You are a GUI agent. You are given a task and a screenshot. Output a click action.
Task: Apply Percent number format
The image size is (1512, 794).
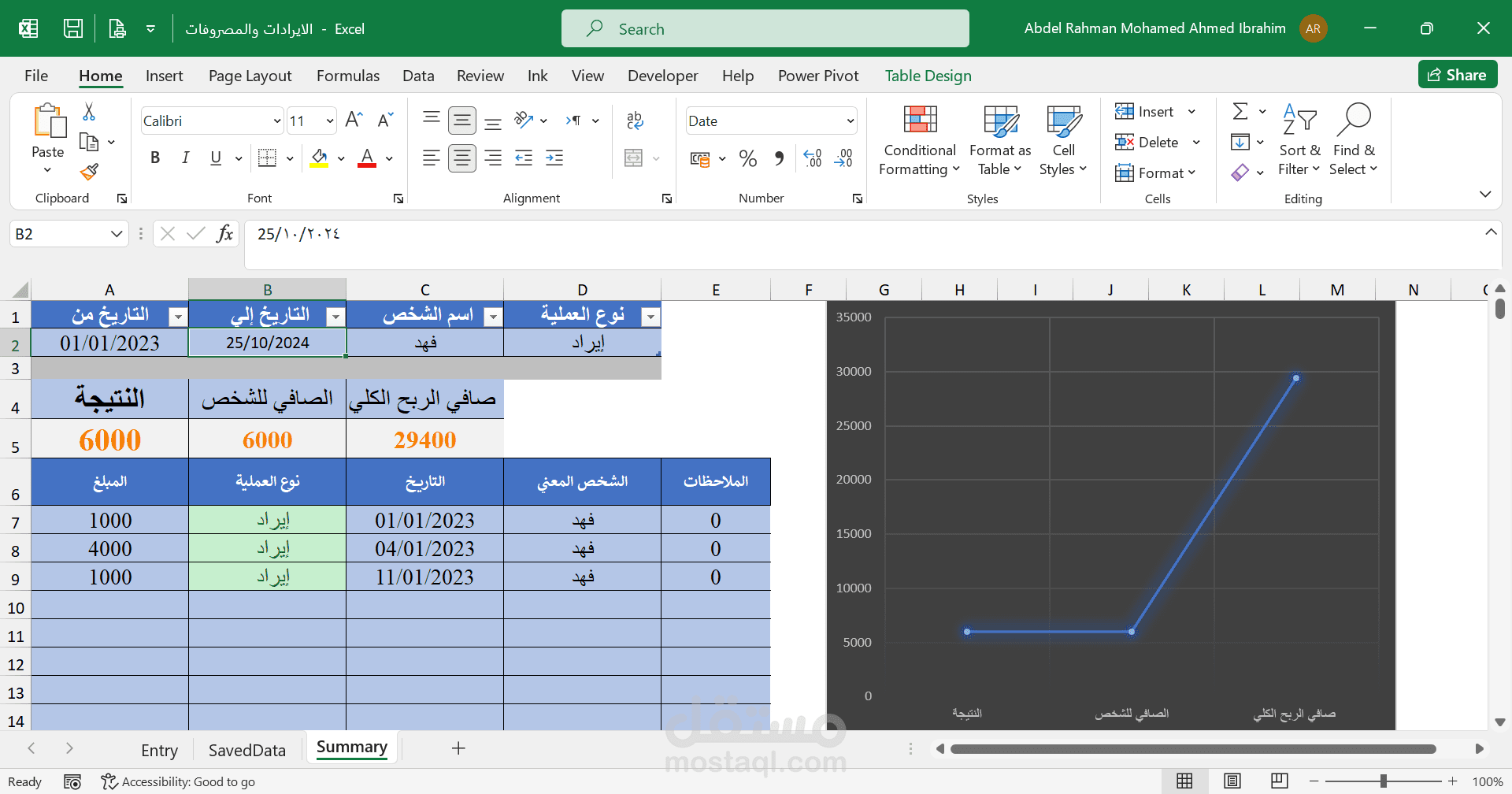(747, 158)
